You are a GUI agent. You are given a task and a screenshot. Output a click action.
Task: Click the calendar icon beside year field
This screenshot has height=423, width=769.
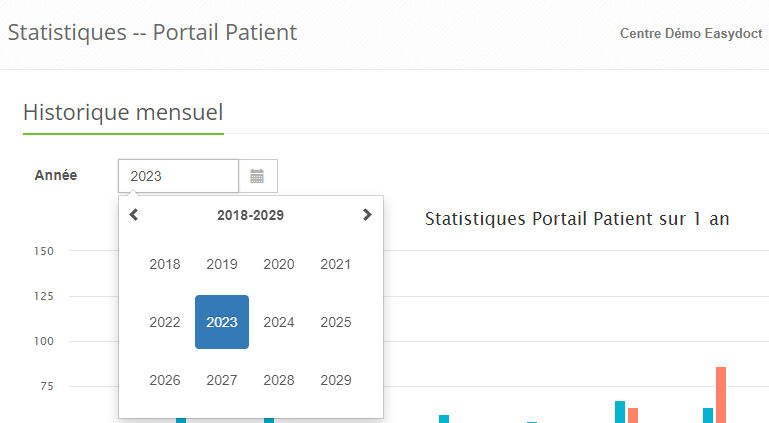click(257, 176)
